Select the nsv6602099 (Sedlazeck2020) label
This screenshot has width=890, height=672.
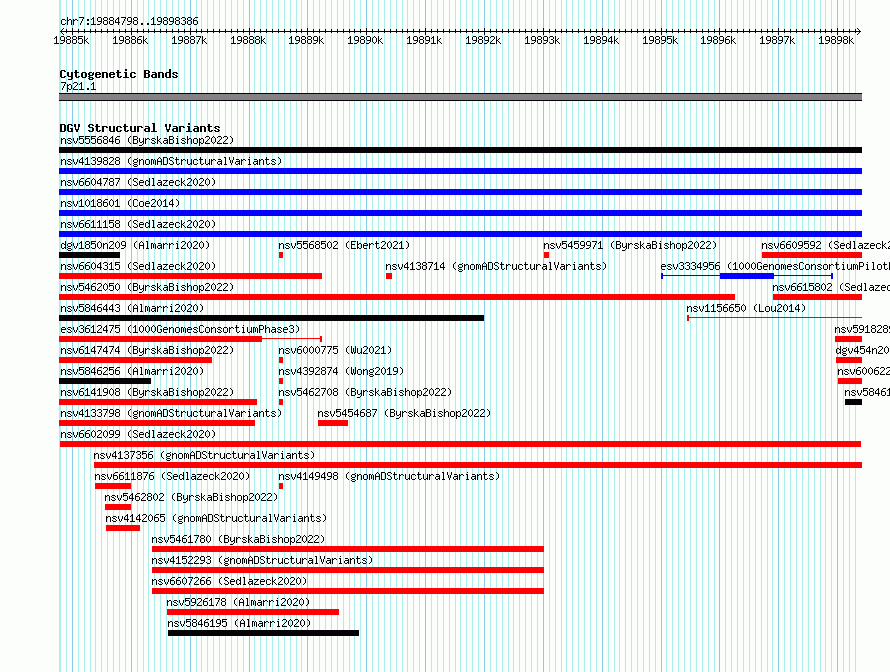138,434
